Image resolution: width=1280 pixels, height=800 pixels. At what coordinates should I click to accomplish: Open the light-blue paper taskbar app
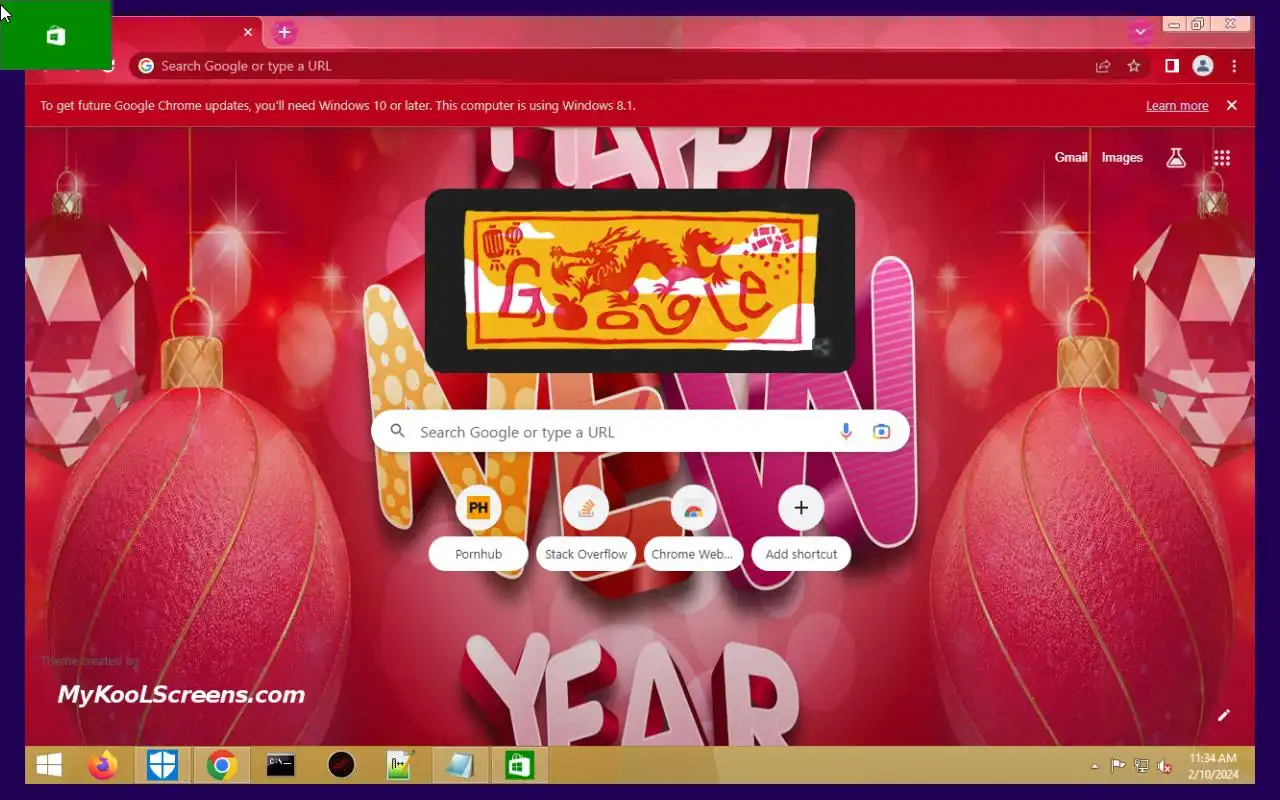pyautogui.click(x=459, y=766)
